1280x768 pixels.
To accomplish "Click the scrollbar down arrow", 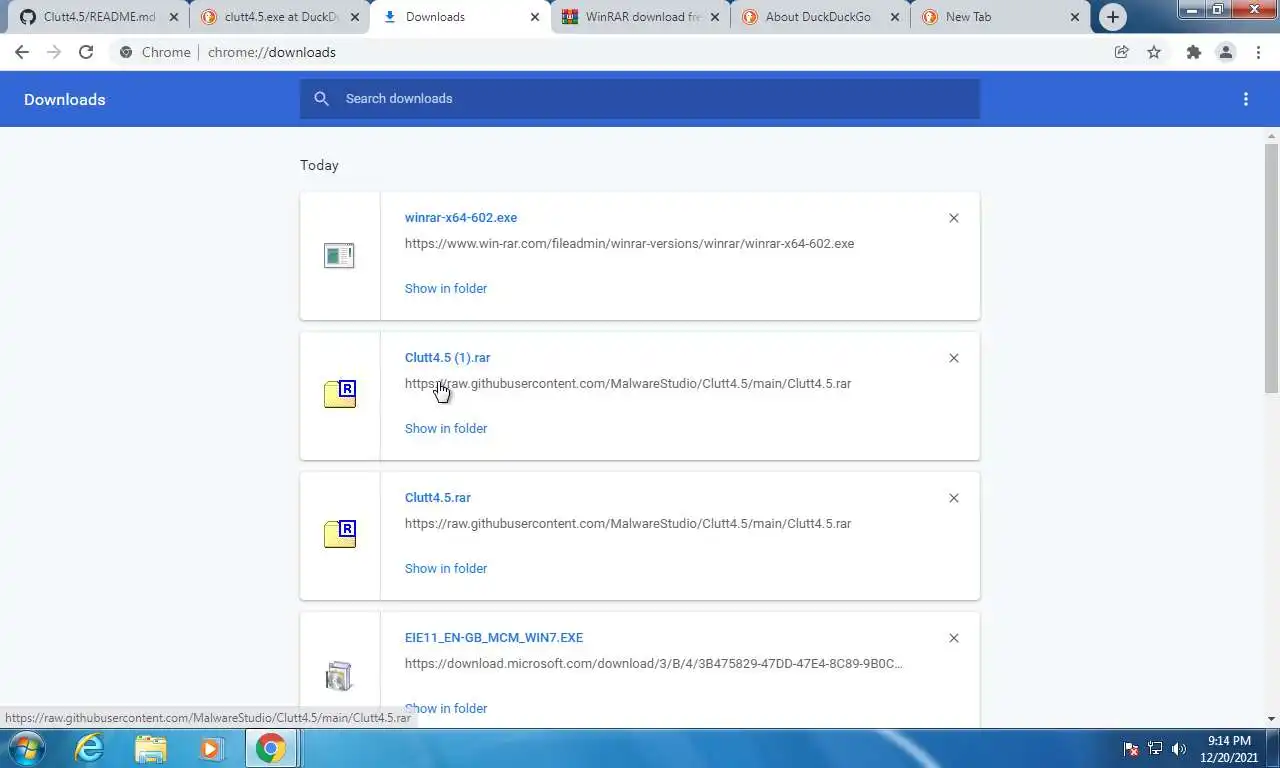I will pyautogui.click(x=1271, y=718).
